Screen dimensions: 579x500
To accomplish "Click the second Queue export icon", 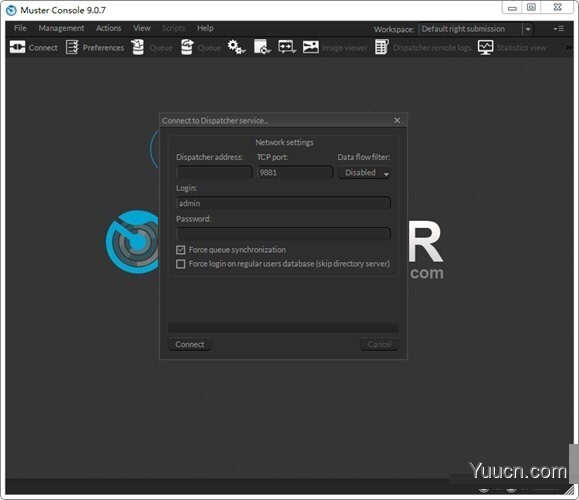I will pyautogui.click(x=187, y=47).
